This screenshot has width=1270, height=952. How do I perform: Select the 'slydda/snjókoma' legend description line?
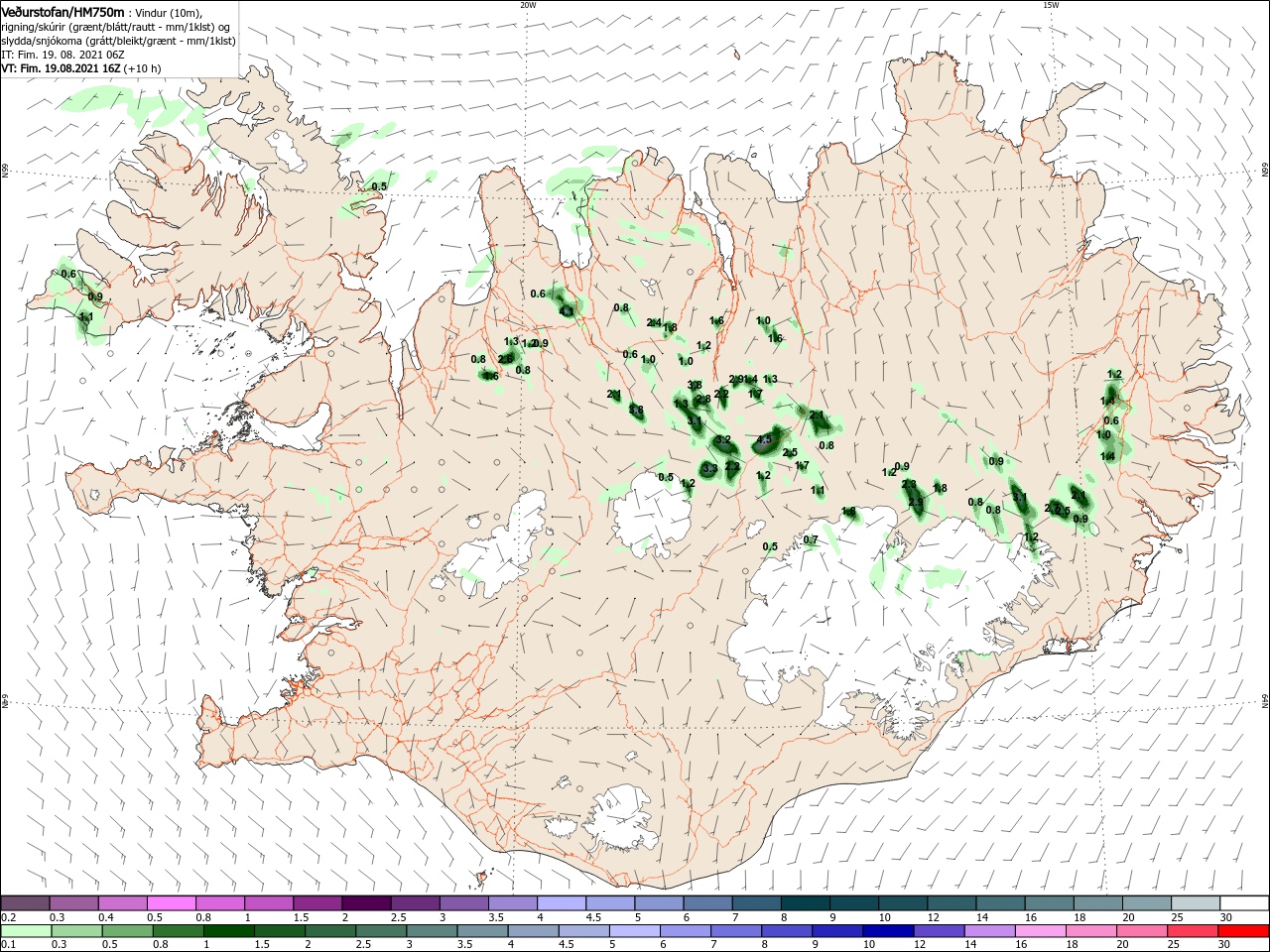click(118, 41)
